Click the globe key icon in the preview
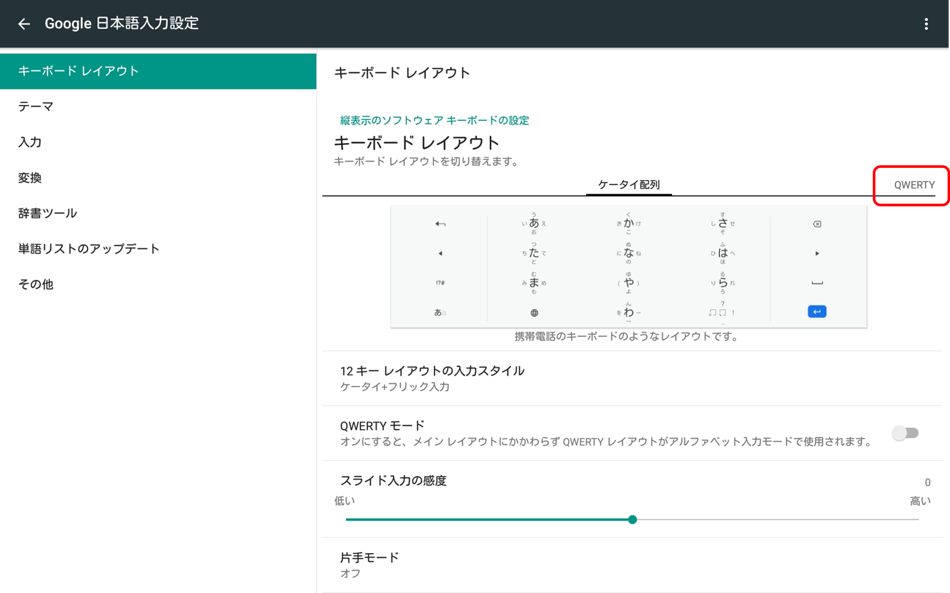 (x=534, y=313)
